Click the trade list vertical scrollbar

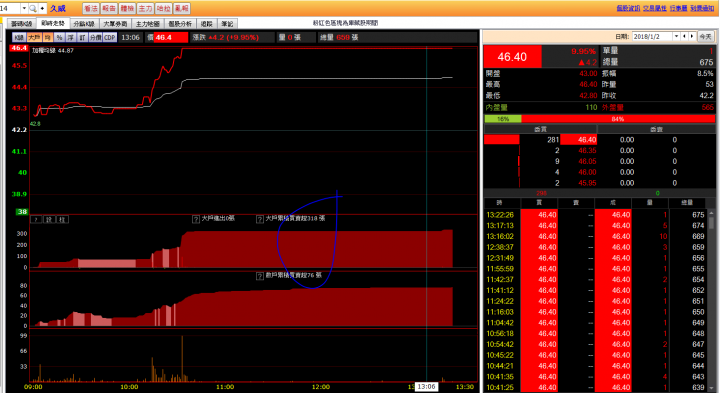point(711,301)
